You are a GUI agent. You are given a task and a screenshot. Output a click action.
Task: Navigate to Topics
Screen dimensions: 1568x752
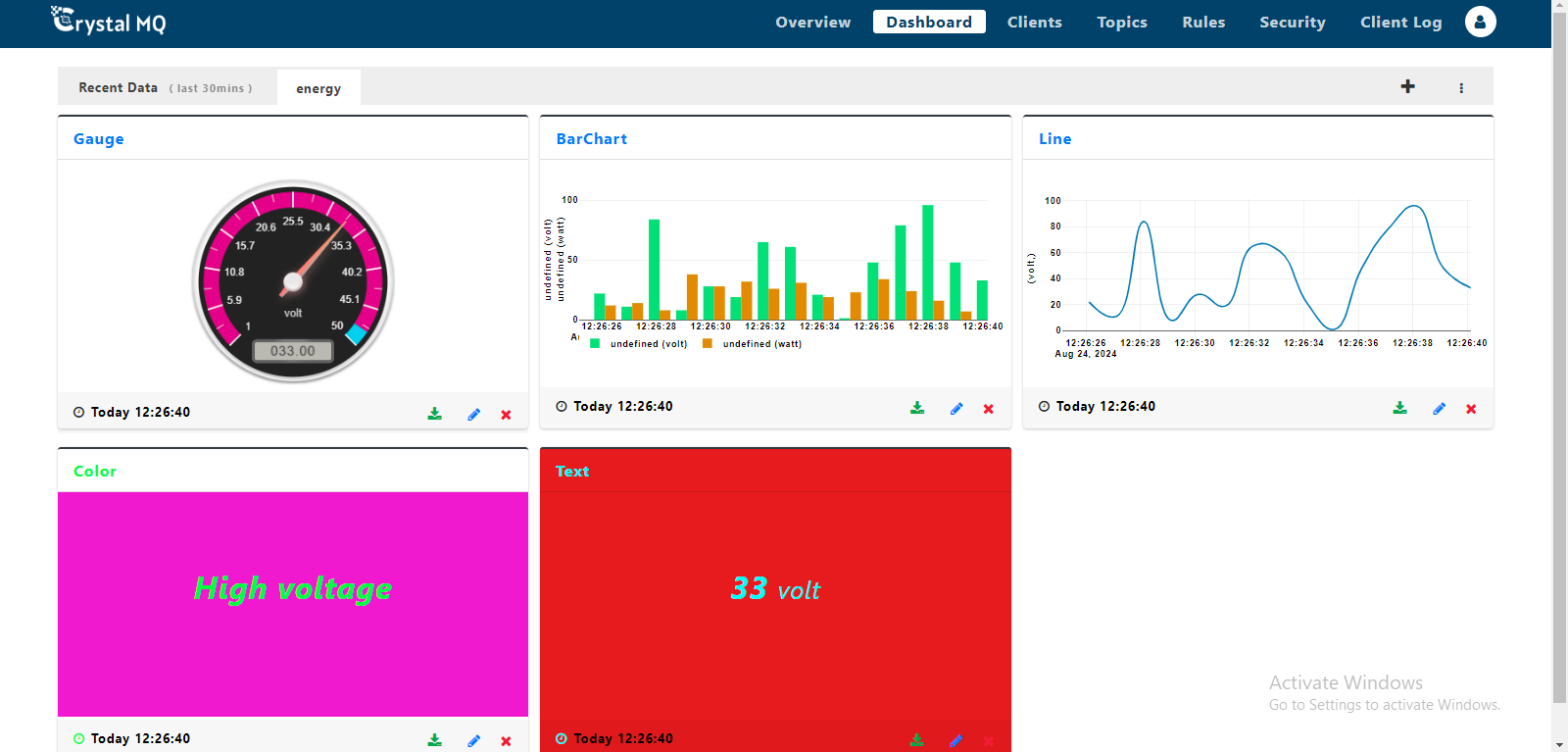click(1121, 22)
